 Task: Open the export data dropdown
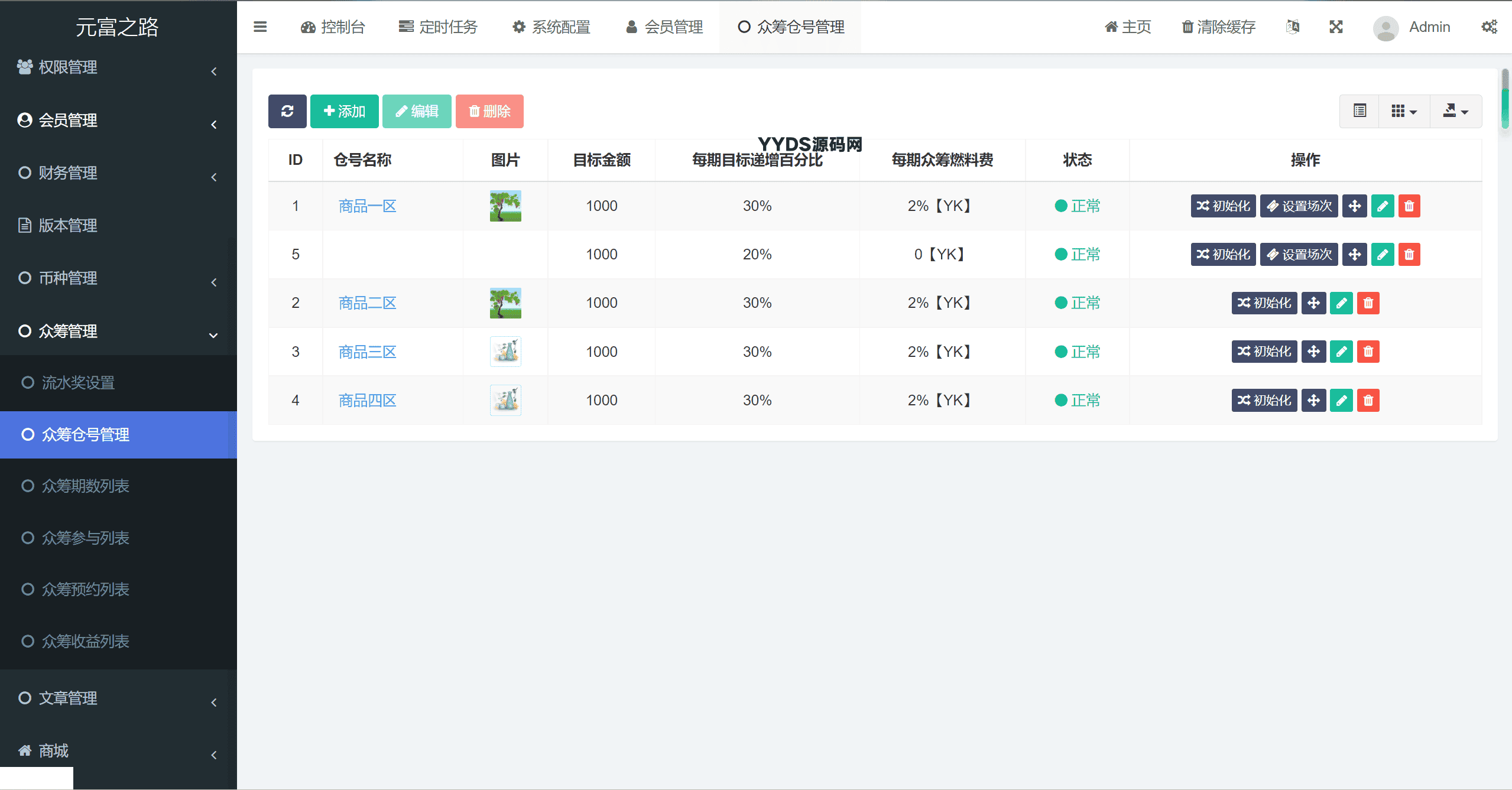[x=1455, y=111]
